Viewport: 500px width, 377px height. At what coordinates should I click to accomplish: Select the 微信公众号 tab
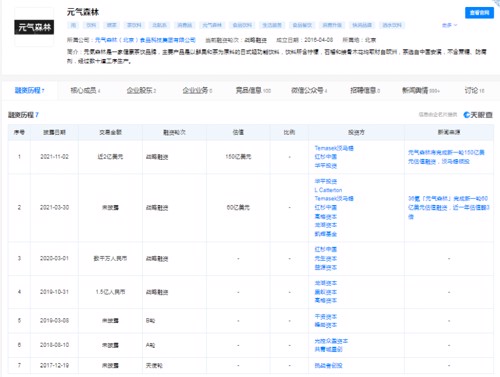point(309,90)
